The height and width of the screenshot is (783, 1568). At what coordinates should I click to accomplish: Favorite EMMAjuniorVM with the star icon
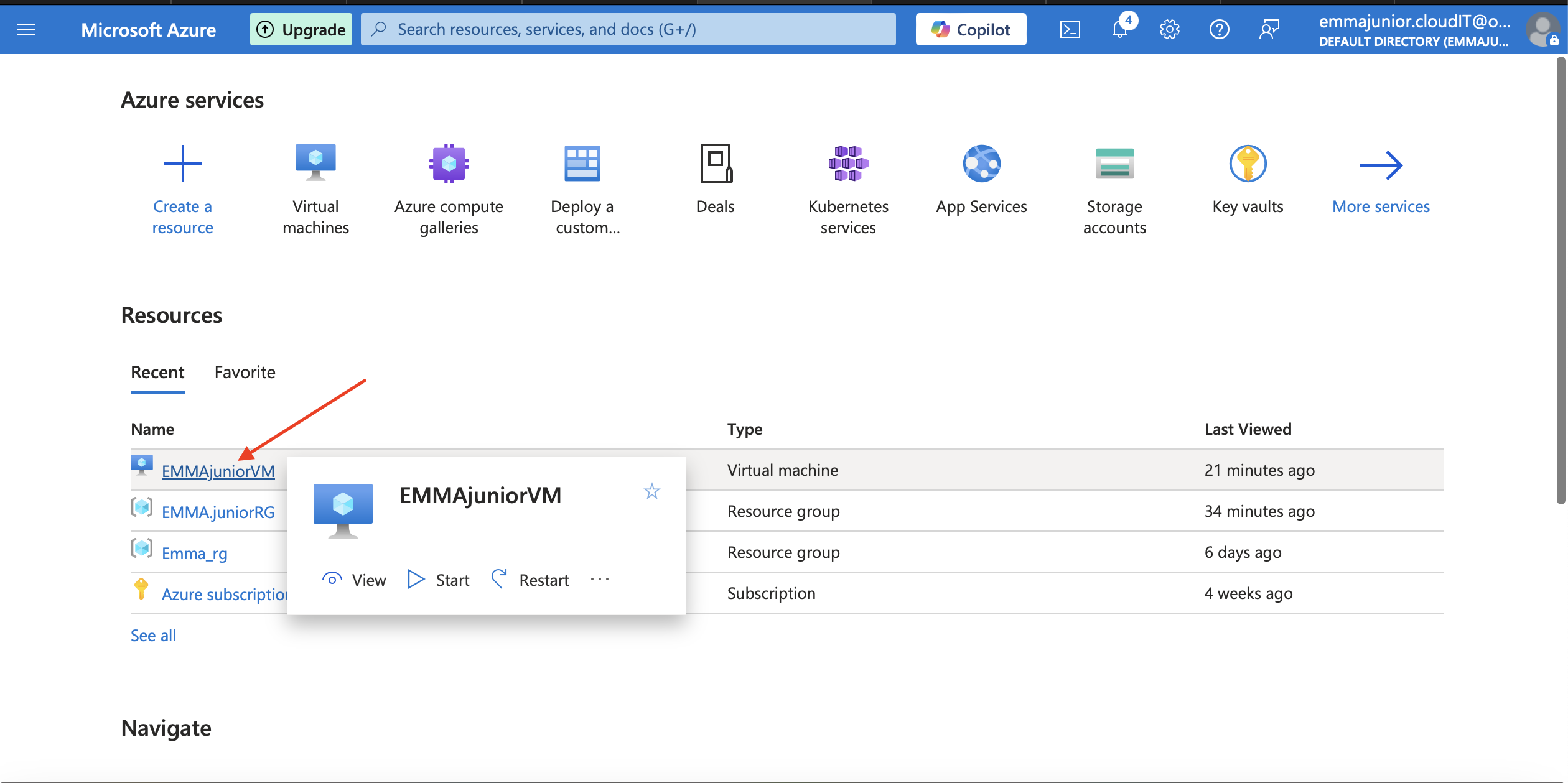(651, 491)
